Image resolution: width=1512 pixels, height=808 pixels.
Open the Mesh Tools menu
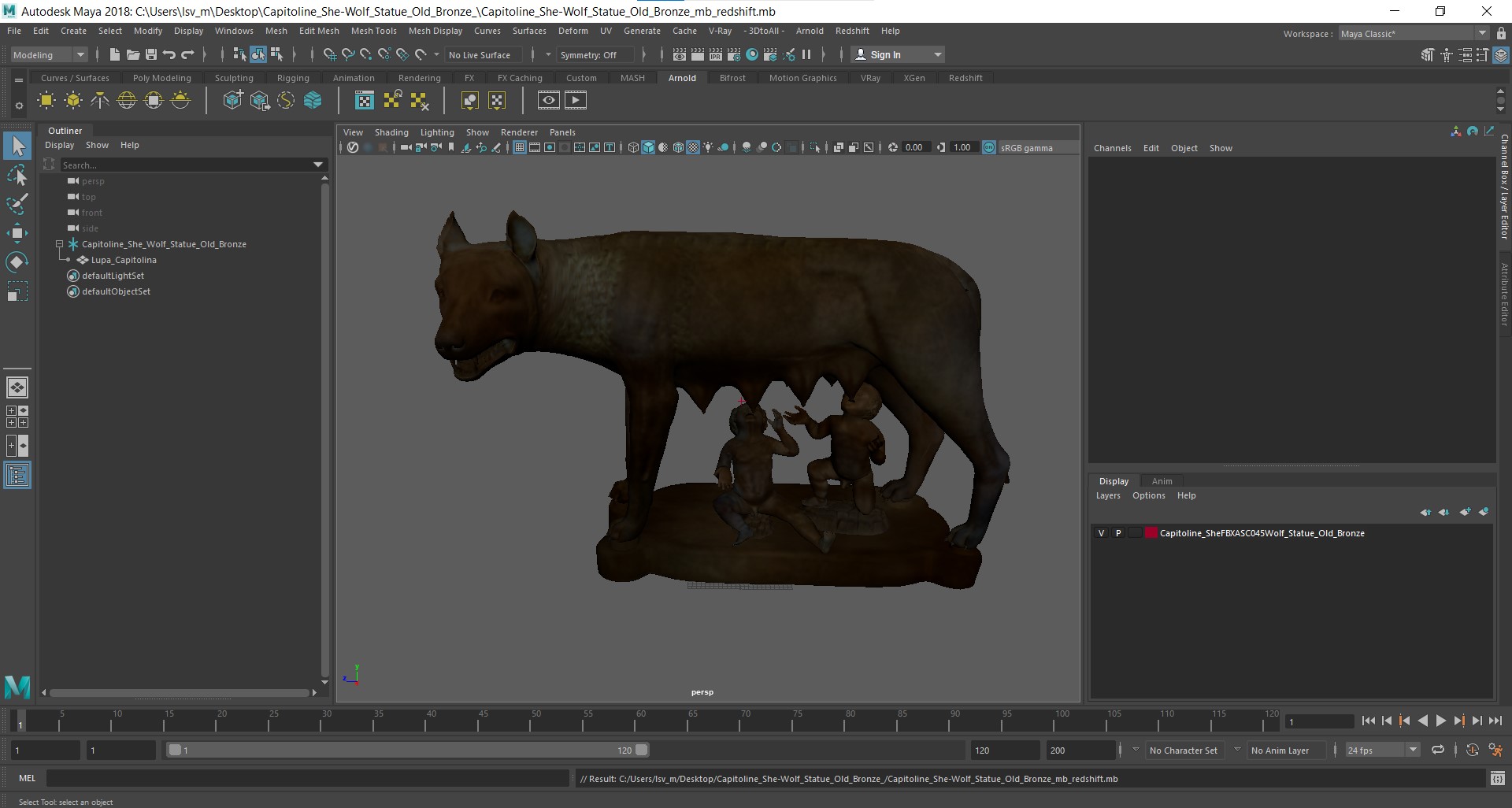373,31
